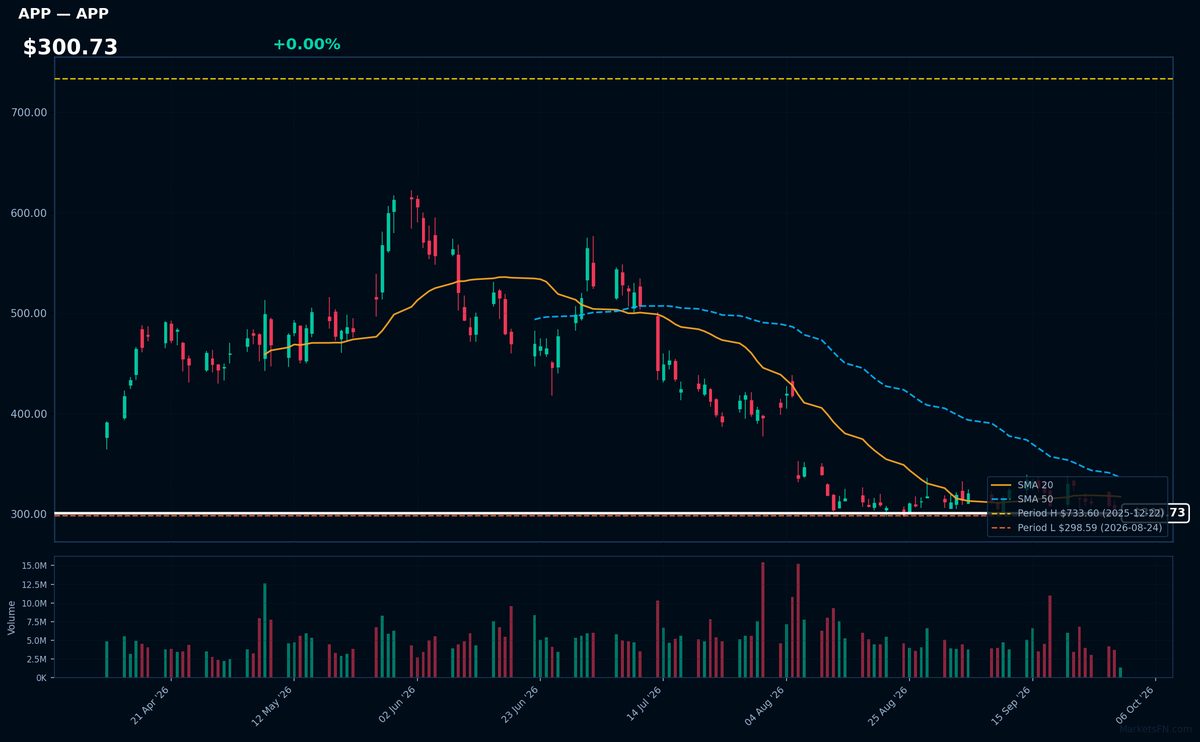Screen dimensions: 1200x742
Task: Click the 500.00 price axis label
Action: [29, 314]
